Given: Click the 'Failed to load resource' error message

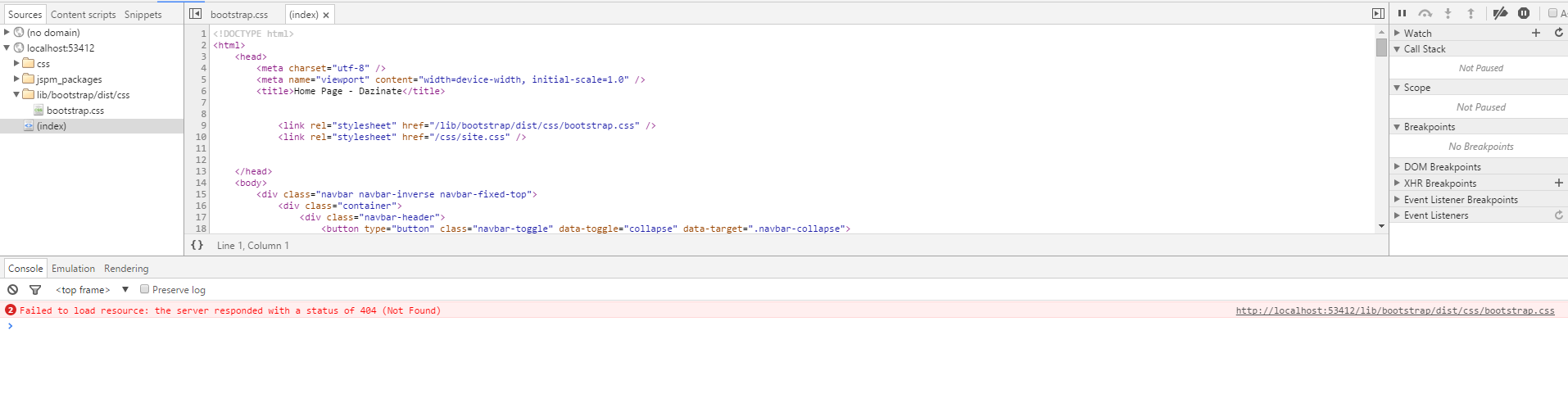Looking at the screenshot, I should pyautogui.click(x=230, y=310).
